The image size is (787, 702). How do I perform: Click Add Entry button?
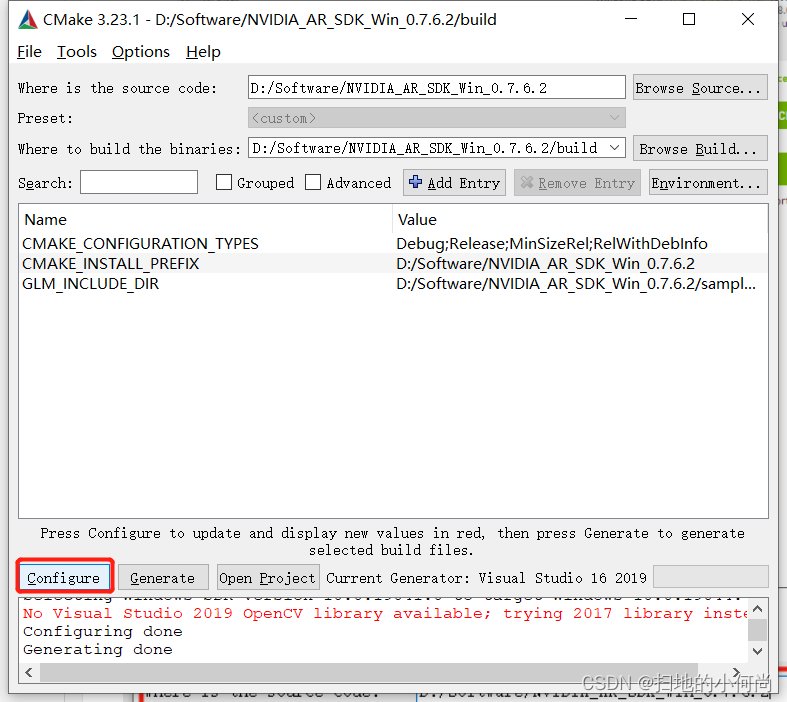click(x=454, y=183)
